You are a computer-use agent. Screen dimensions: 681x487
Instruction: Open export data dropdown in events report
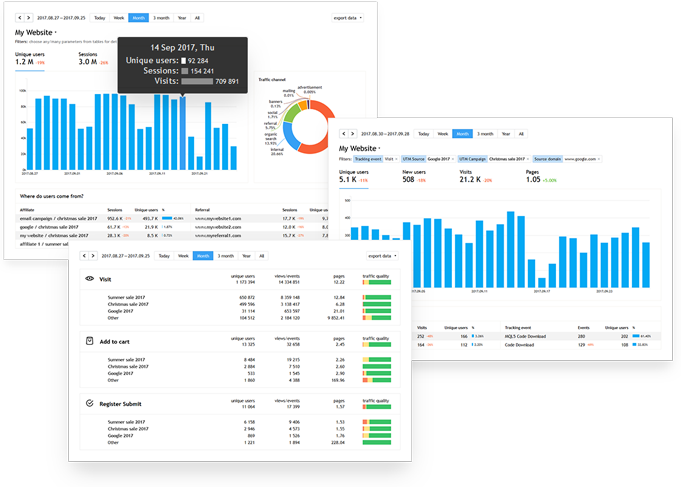tap(382, 256)
